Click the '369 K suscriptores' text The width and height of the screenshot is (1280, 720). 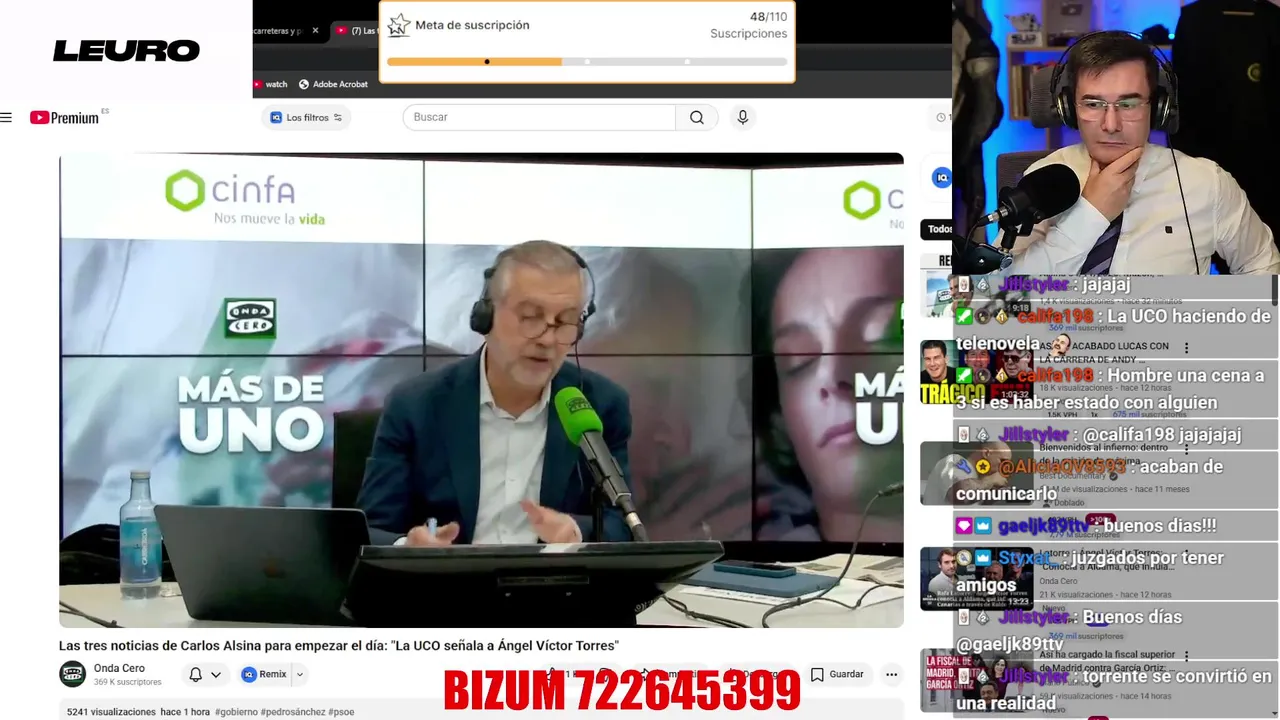tap(127, 682)
